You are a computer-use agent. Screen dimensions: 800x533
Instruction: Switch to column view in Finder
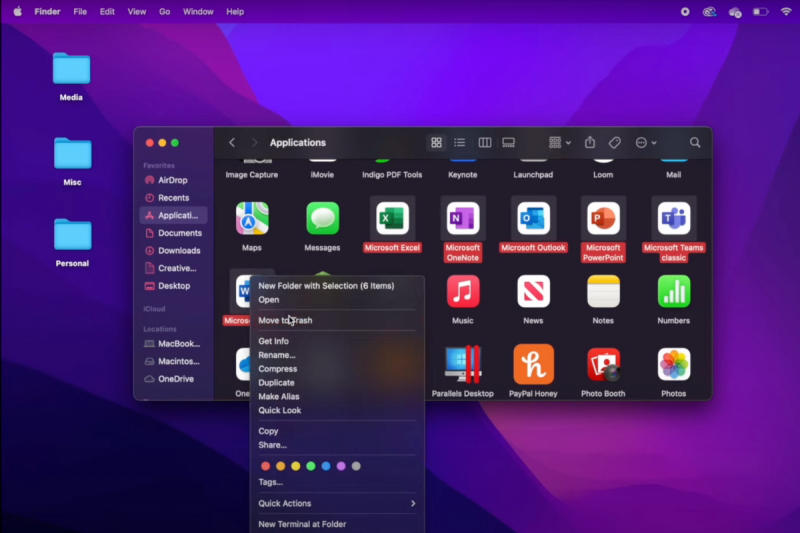tap(484, 143)
